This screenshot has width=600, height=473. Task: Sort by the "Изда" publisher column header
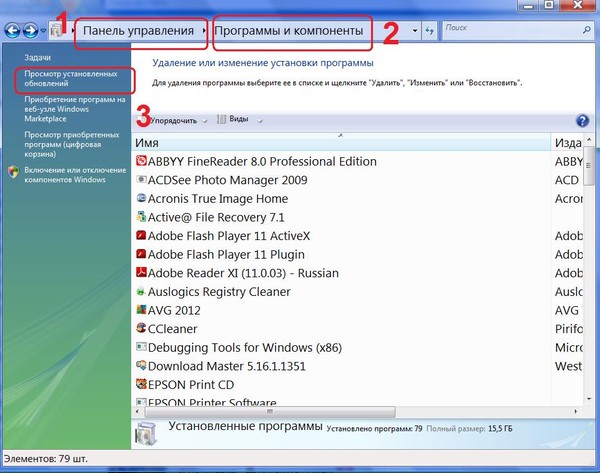point(568,143)
